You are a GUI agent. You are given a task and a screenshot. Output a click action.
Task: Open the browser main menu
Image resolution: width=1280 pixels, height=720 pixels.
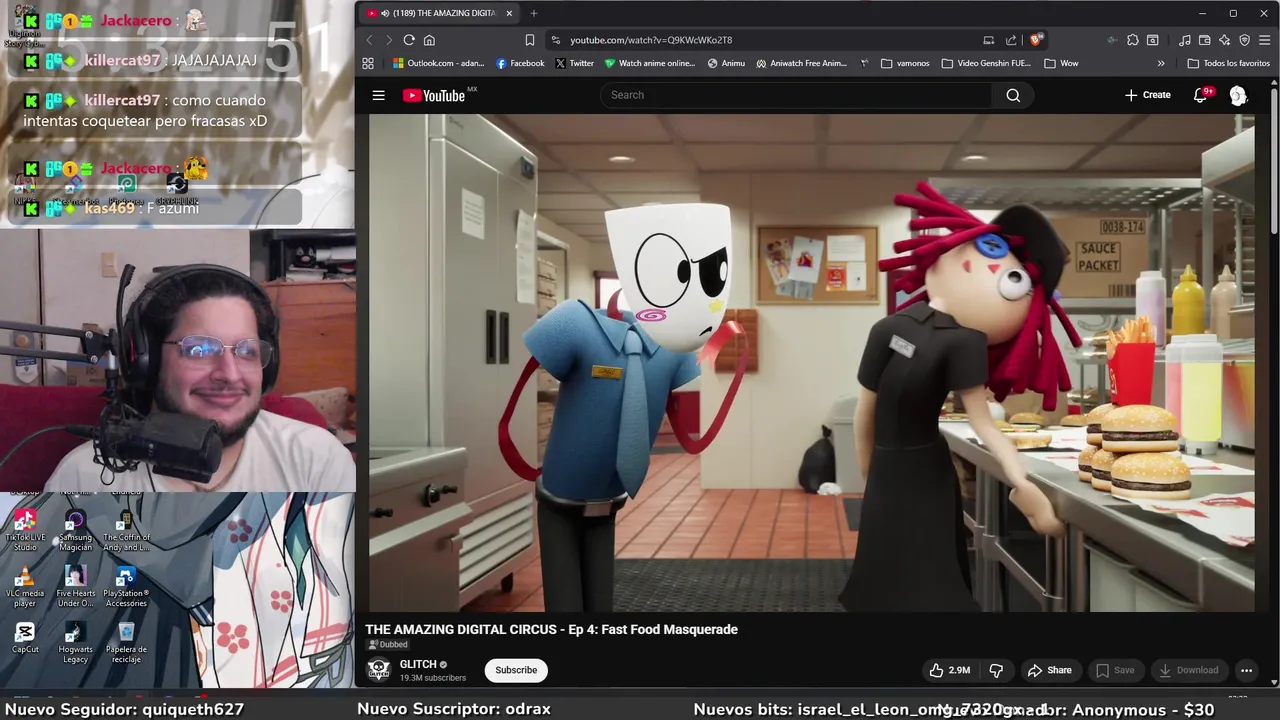(x=1265, y=40)
